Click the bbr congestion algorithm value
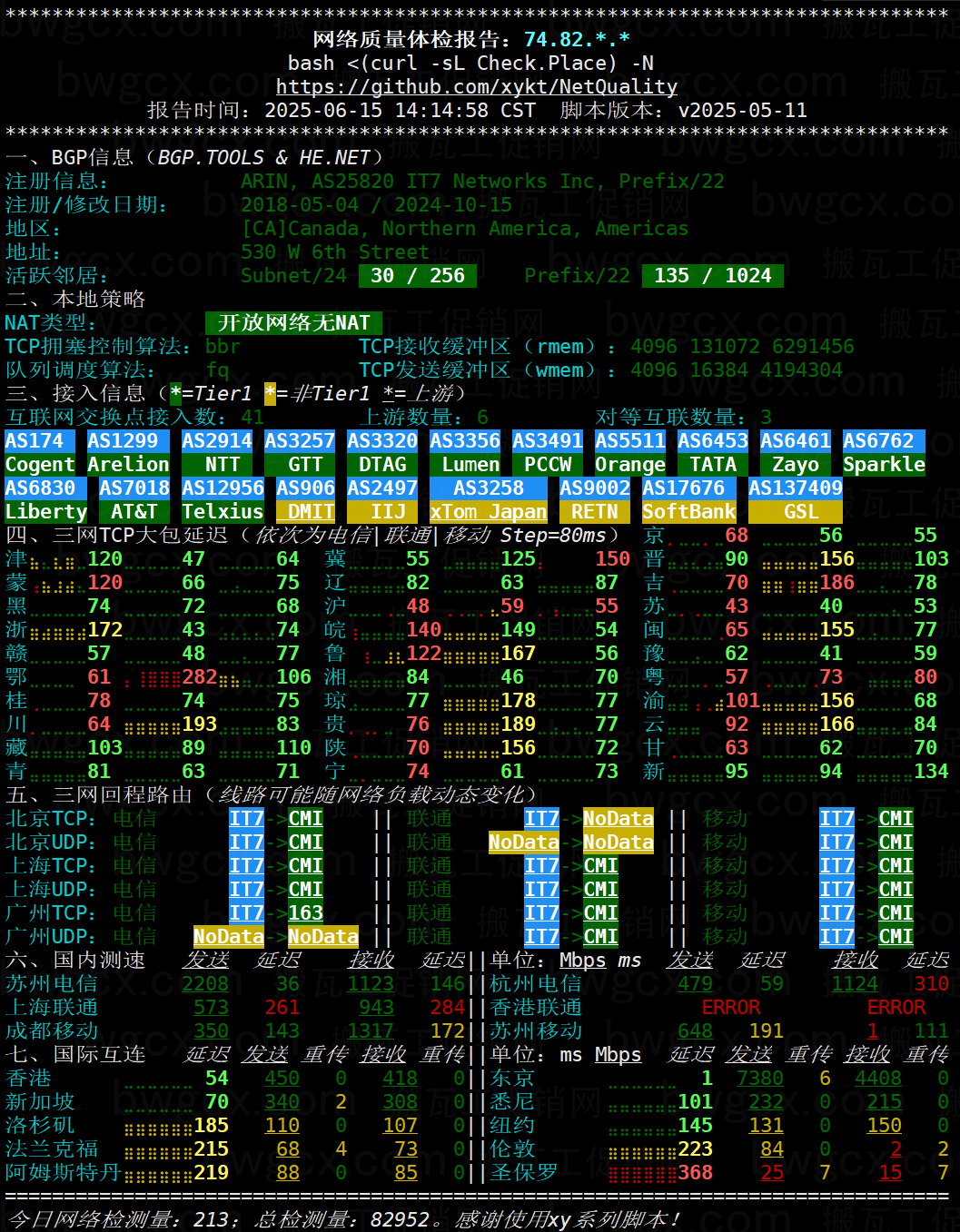Image resolution: width=960 pixels, height=1232 pixels. pos(223,347)
